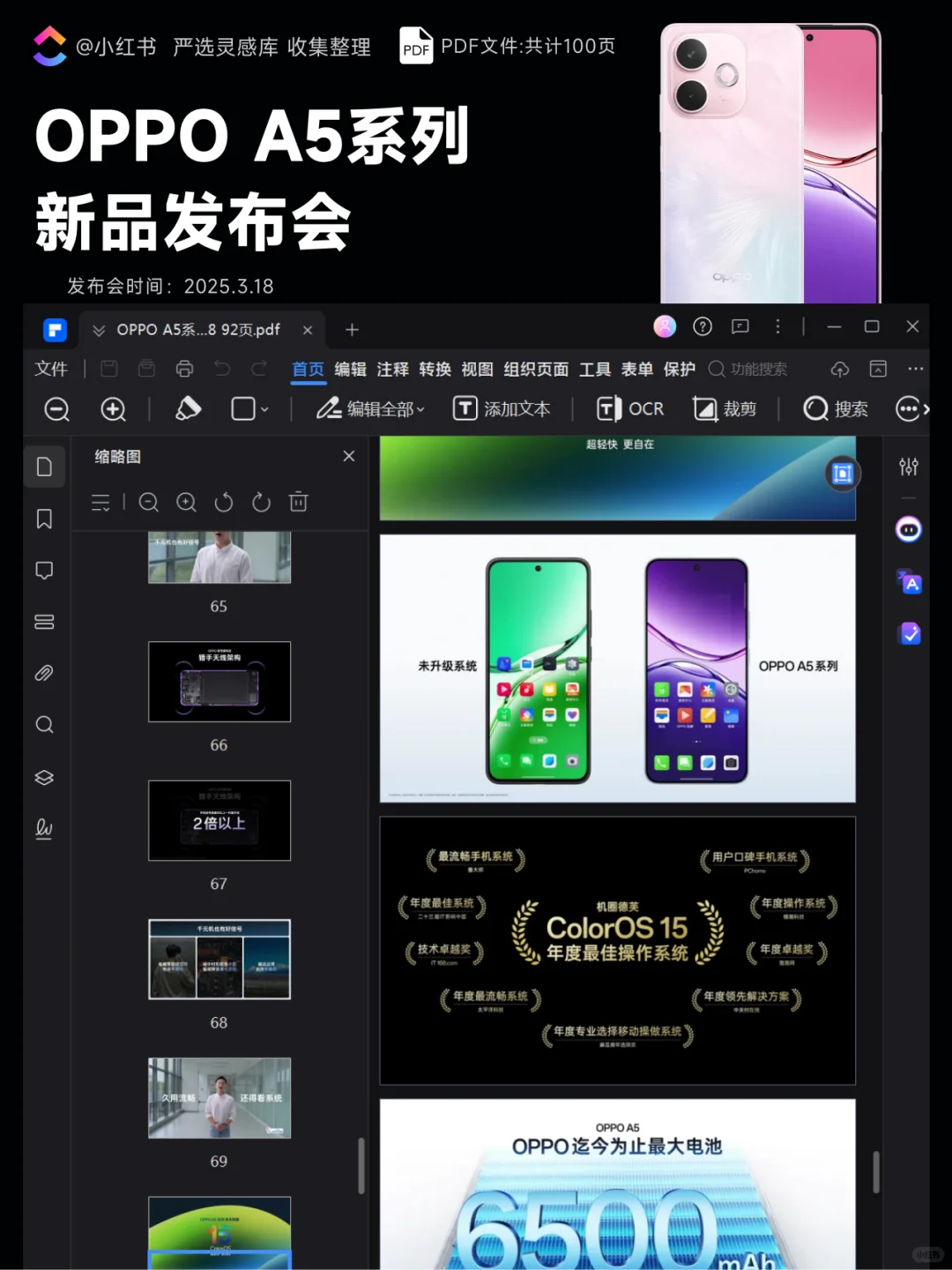Viewport: 952px width, 1270px height.
Task: Open the signature panel icon
Action: (44, 828)
